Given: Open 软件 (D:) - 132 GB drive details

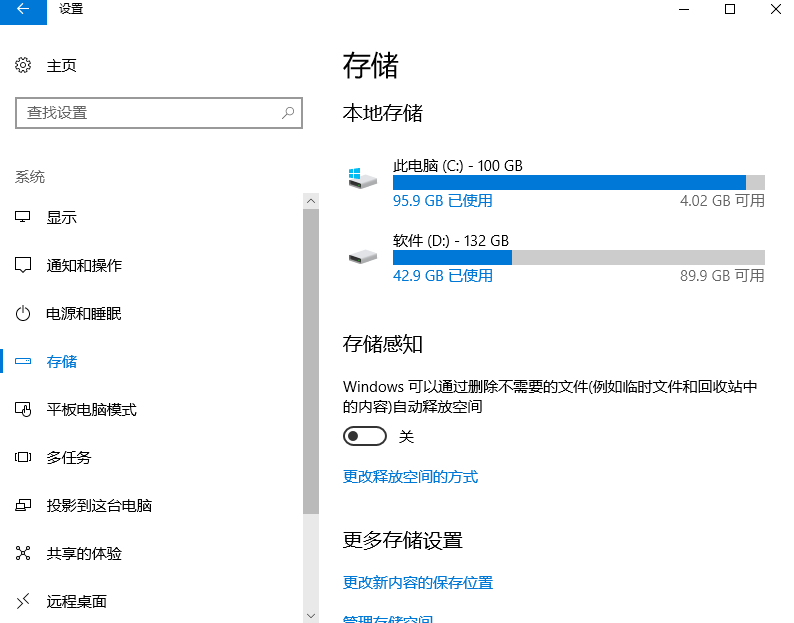Looking at the screenshot, I should (451, 241).
